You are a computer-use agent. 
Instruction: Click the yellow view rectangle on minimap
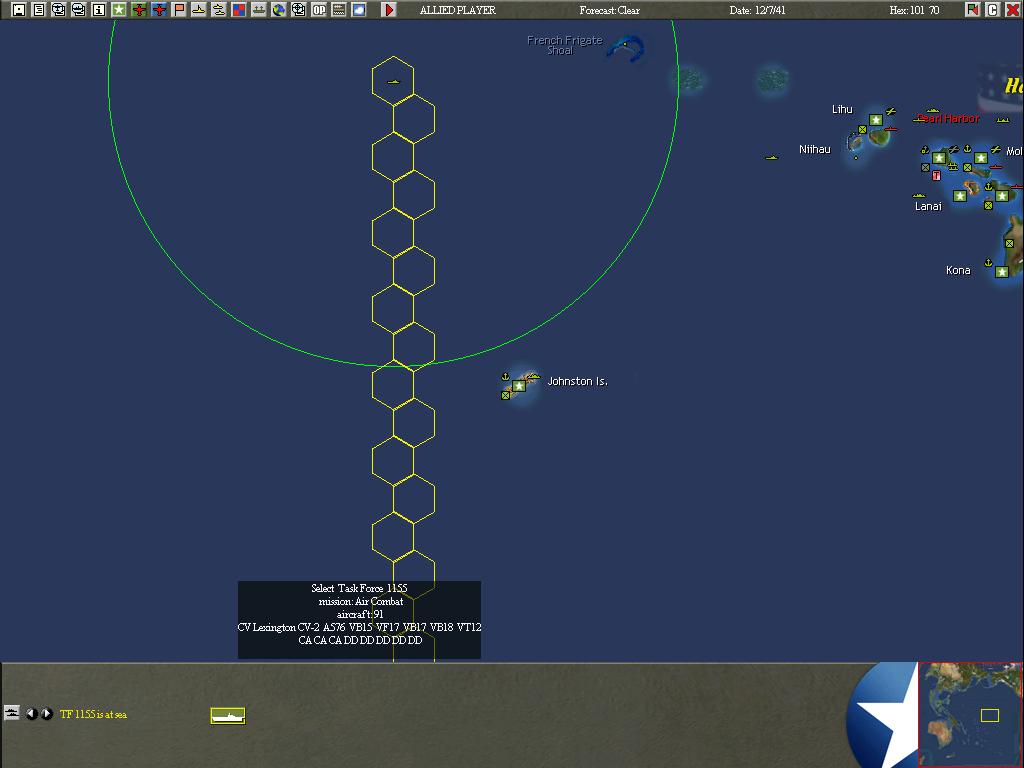(x=990, y=716)
